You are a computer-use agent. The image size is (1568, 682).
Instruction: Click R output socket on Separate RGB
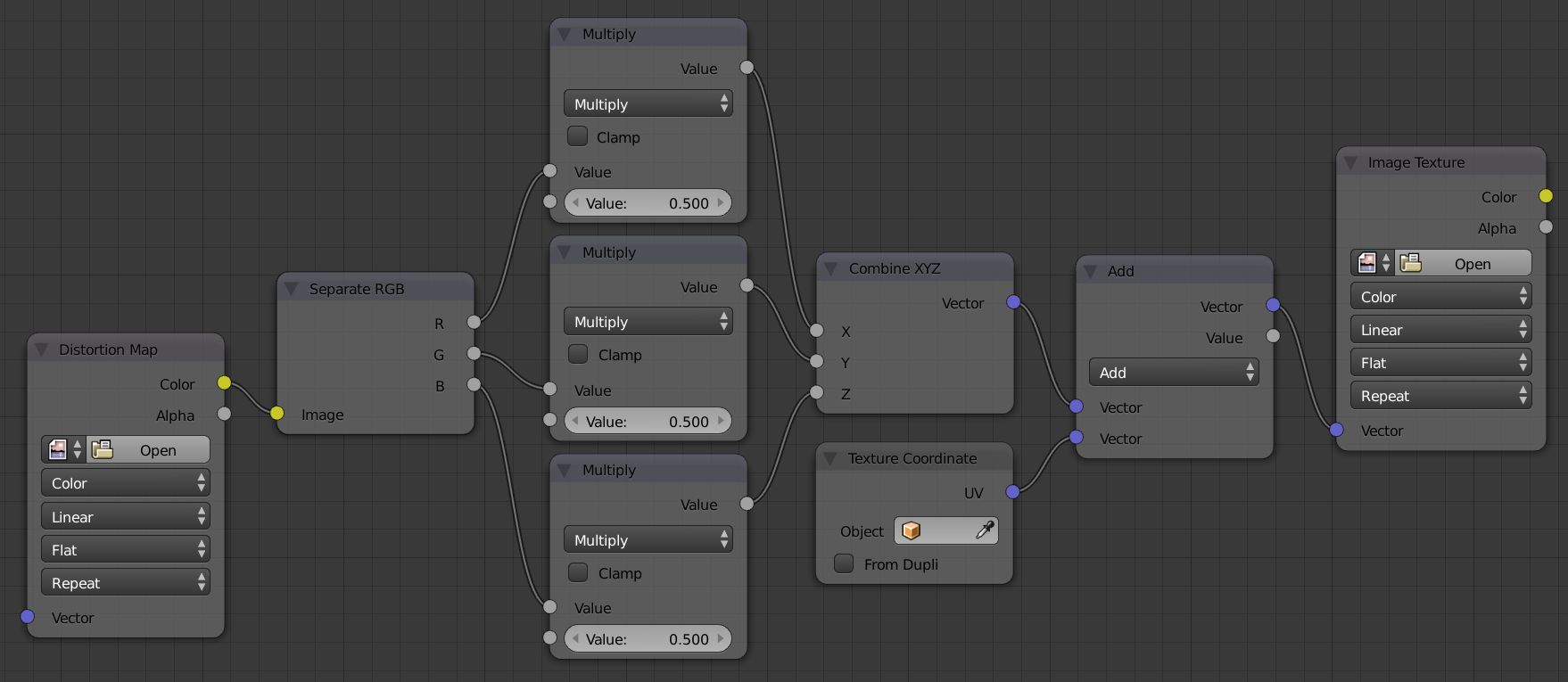(474, 322)
